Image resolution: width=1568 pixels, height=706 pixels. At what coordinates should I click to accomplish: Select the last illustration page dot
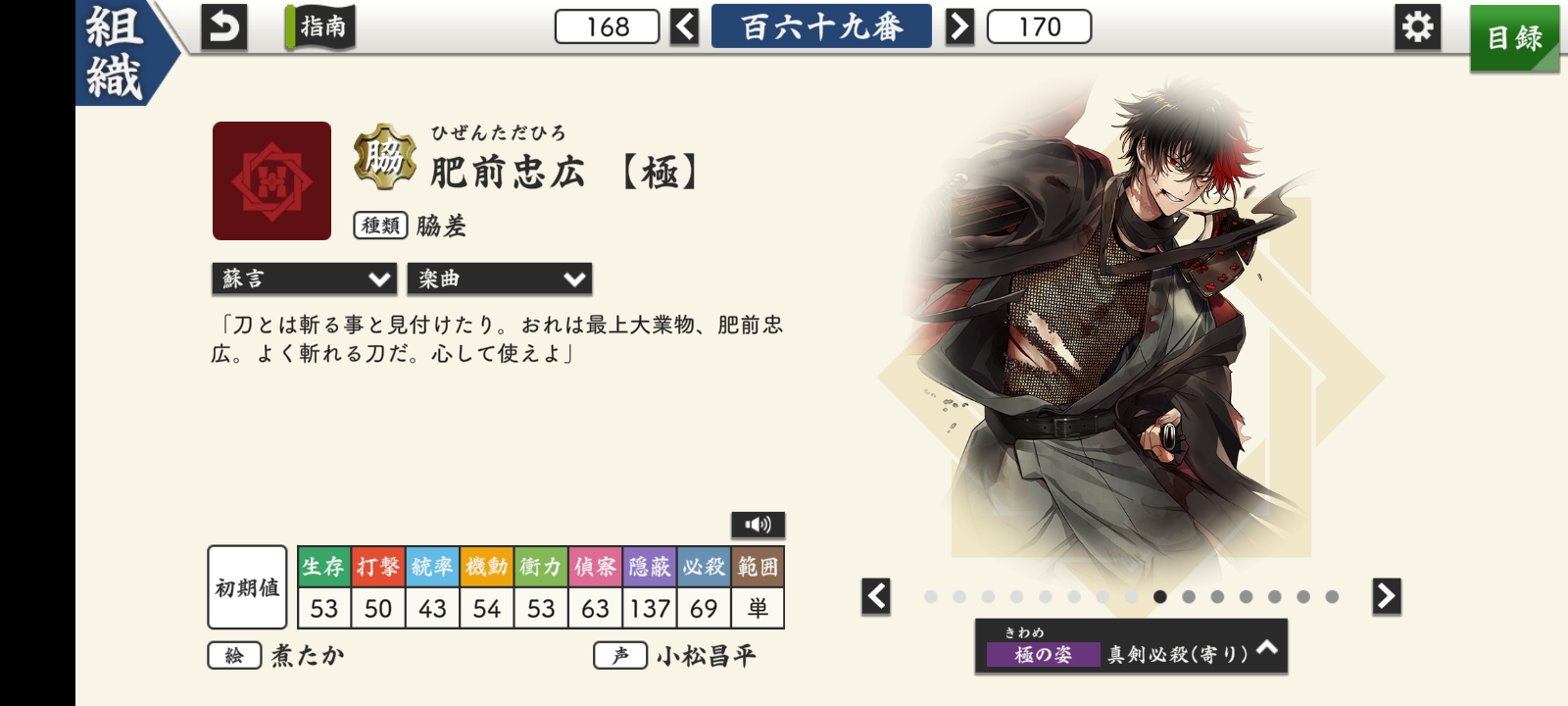click(x=1332, y=596)
